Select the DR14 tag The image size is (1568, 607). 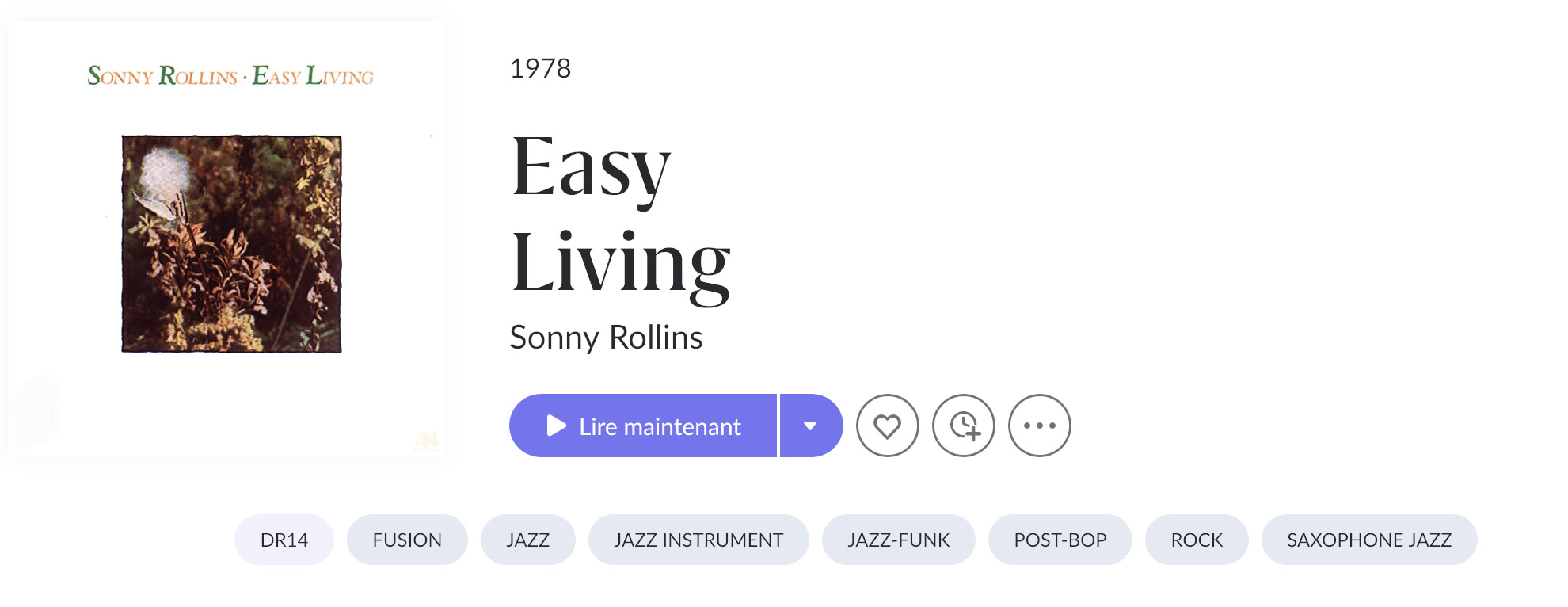pos(284,540)
